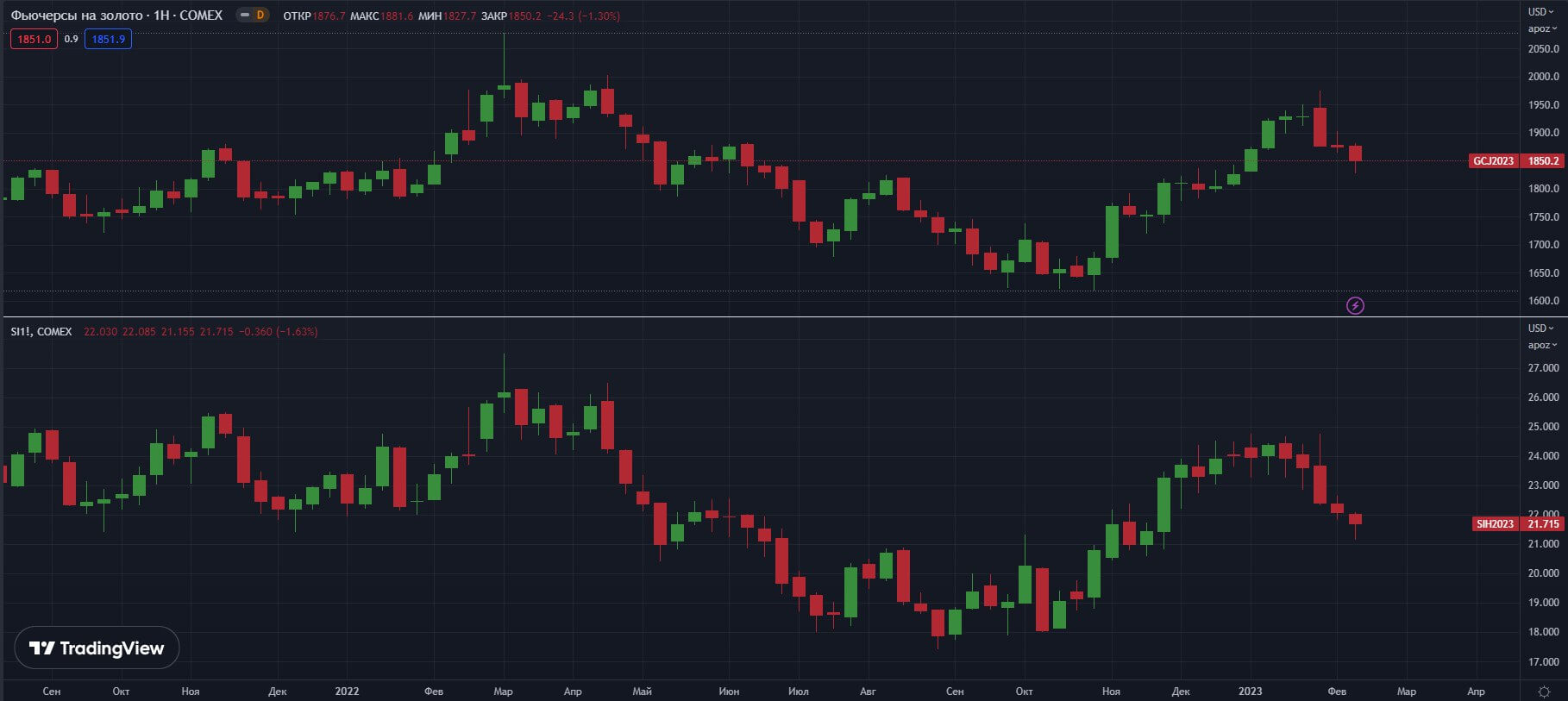
Task: Click the SIH2023 price label
Action: [x=1495, y=524]
